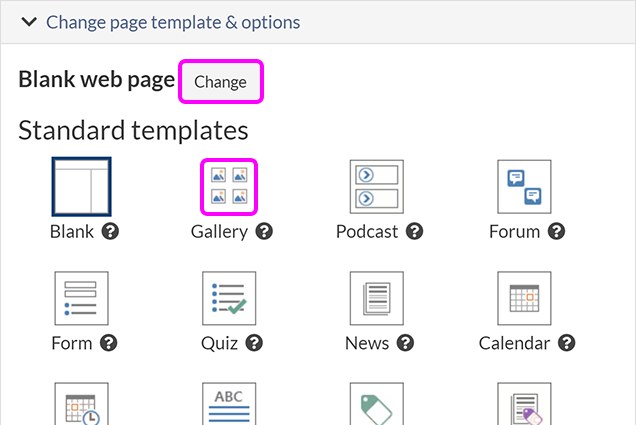This screenshot has height=425, width=636.
Task: Pick the Podcast template icon
Action: pos(377,187)
